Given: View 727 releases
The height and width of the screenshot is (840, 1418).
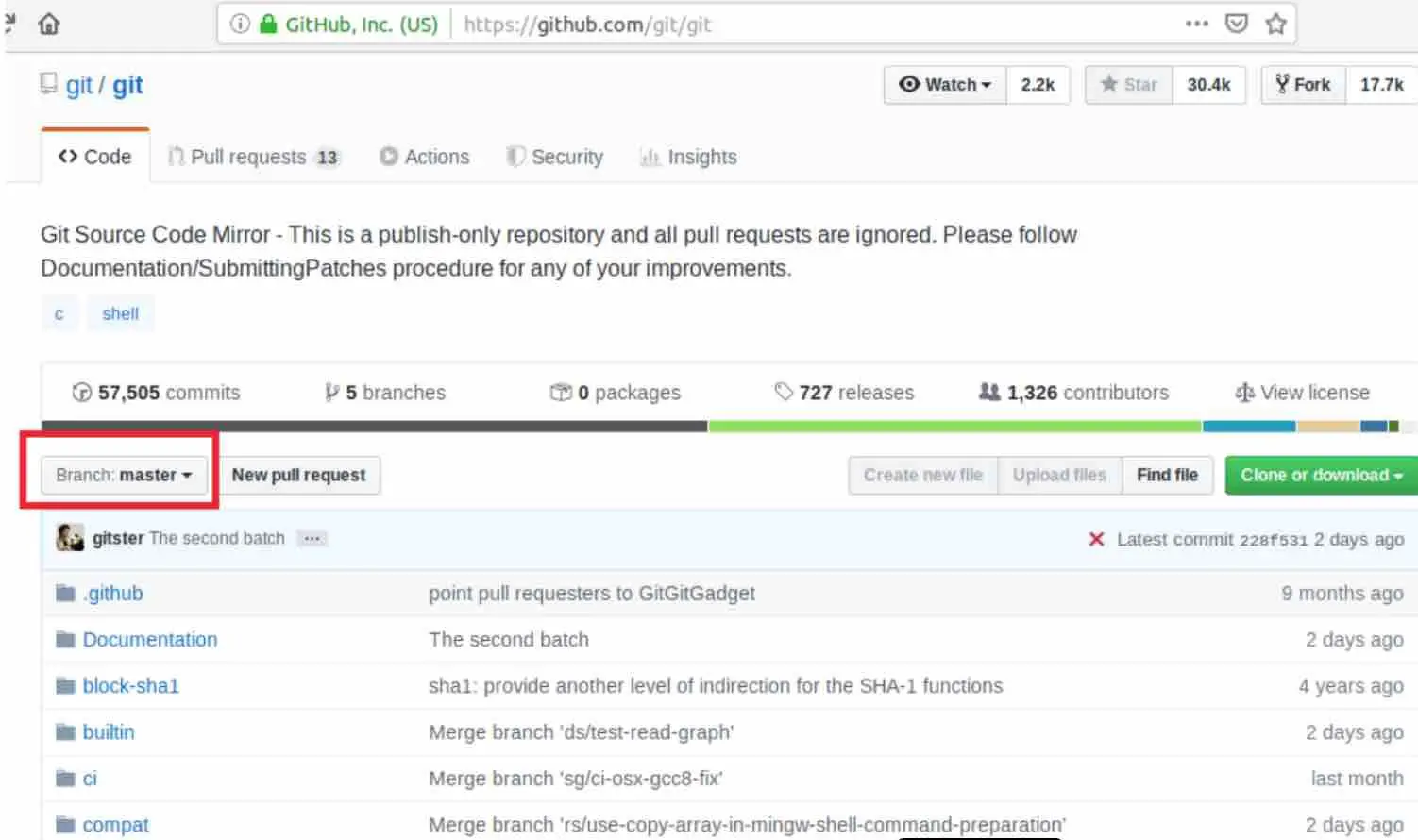Looking at the screenshot, I should [x=844, y=392].
